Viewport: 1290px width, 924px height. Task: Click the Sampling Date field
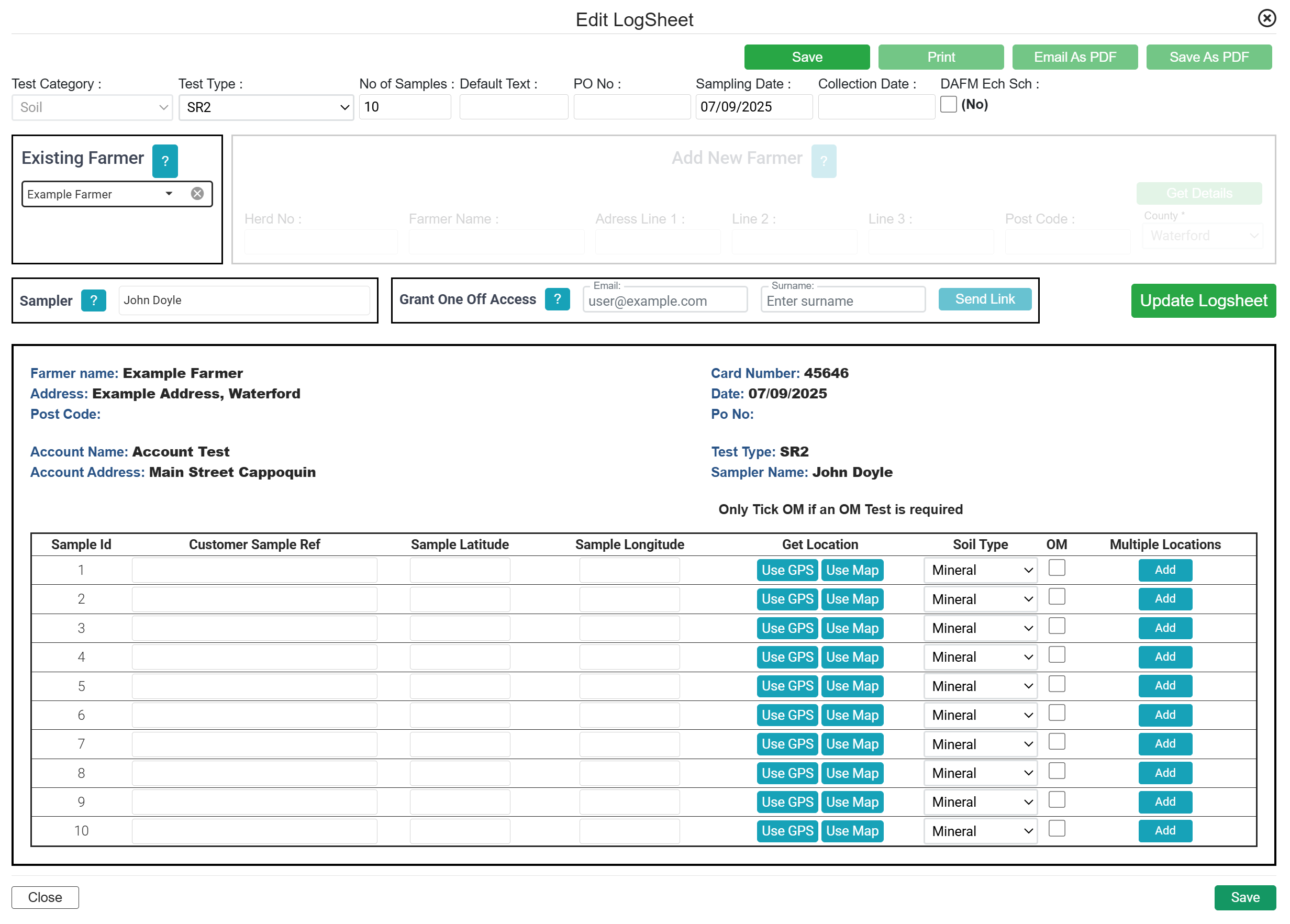(753, 107)
